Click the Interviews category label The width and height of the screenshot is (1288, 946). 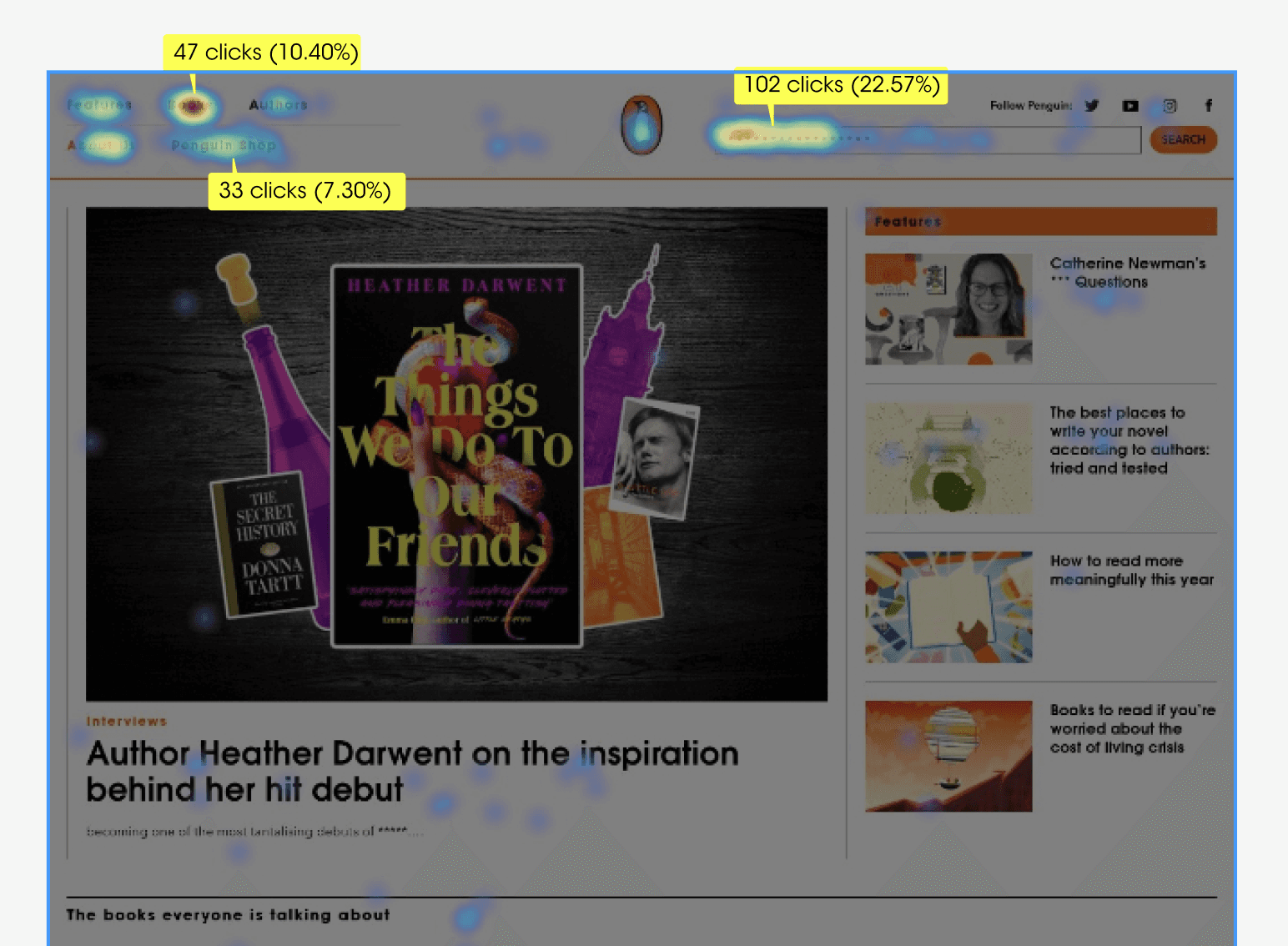click(127, 722)
